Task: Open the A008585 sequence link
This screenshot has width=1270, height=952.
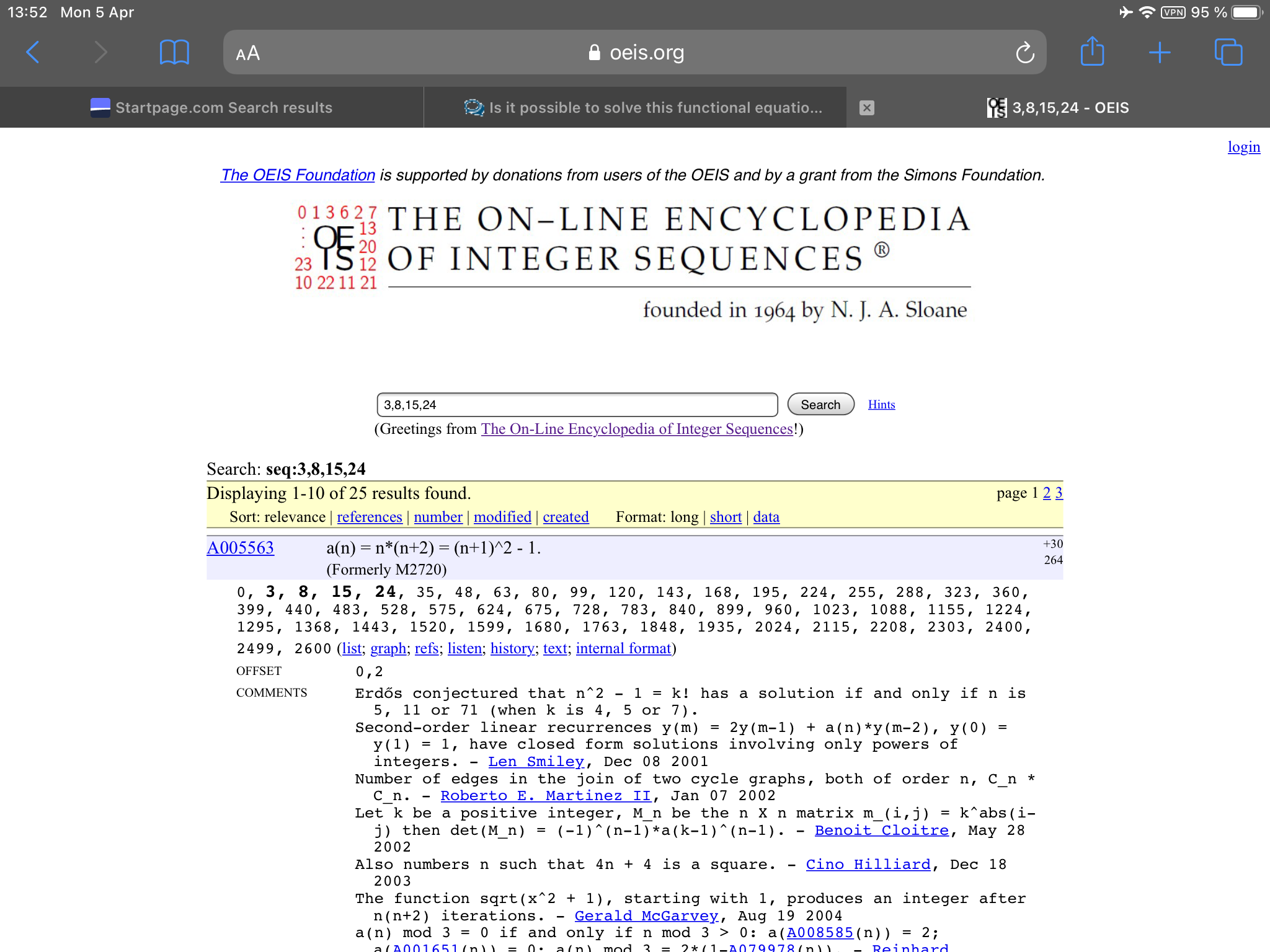Action: click(x=820, y=933)
